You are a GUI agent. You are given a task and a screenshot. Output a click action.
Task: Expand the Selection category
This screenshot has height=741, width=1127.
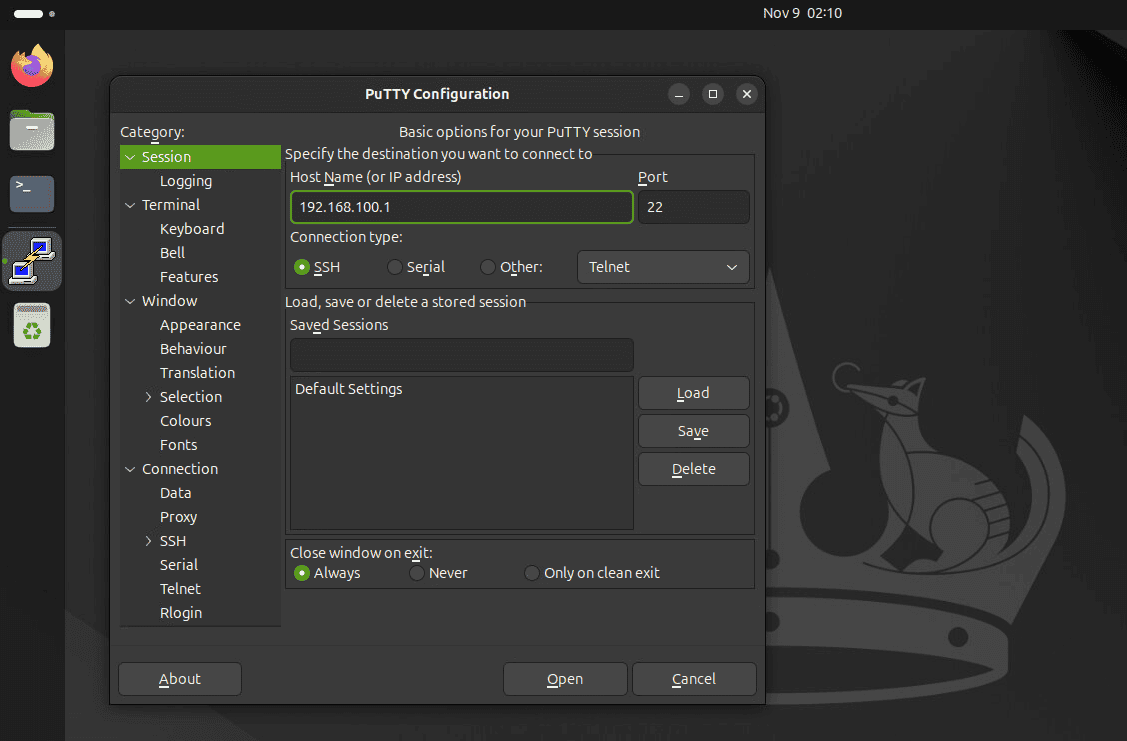[x=148, y=396]
